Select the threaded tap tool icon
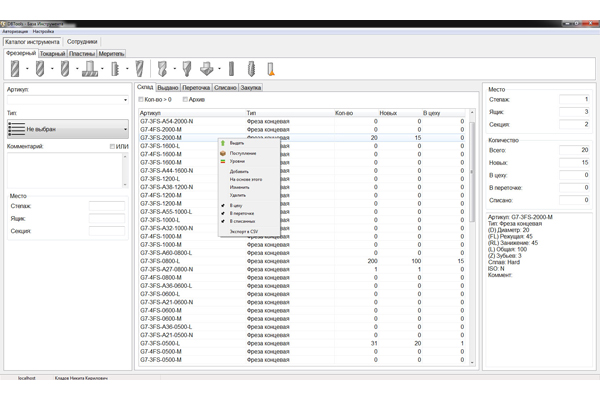 pos(251,69)
